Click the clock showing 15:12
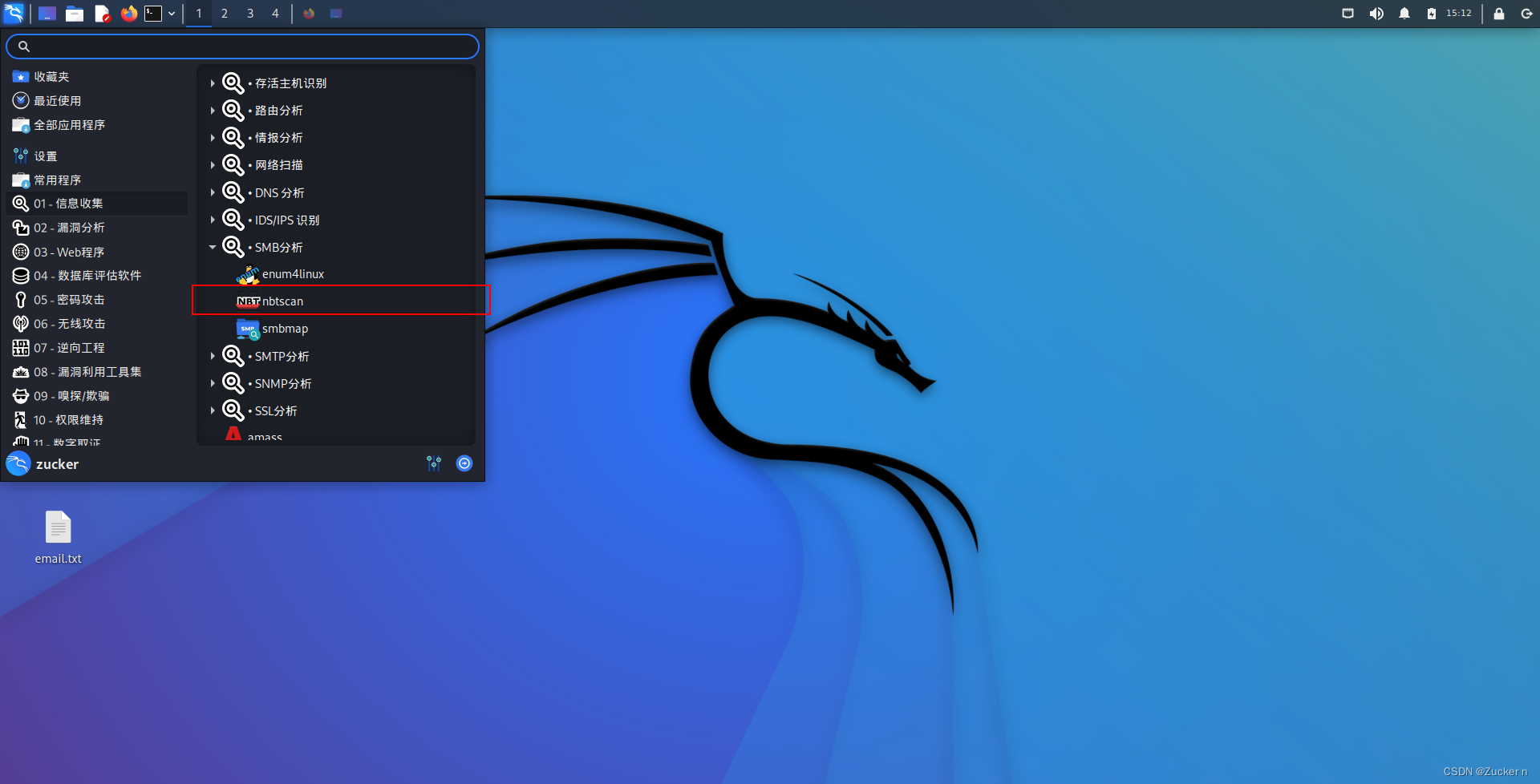Screen dimensions: 1540x784 coord(1459,14)
